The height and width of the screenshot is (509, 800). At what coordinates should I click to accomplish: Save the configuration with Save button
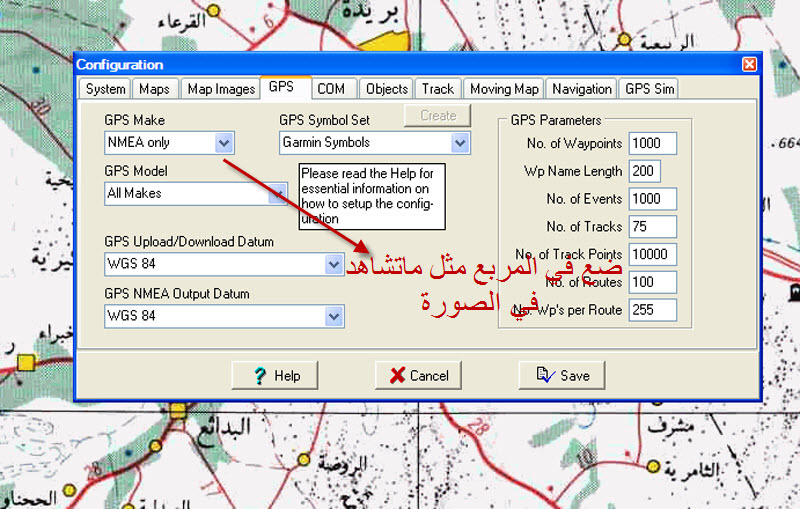pos(562,375)
